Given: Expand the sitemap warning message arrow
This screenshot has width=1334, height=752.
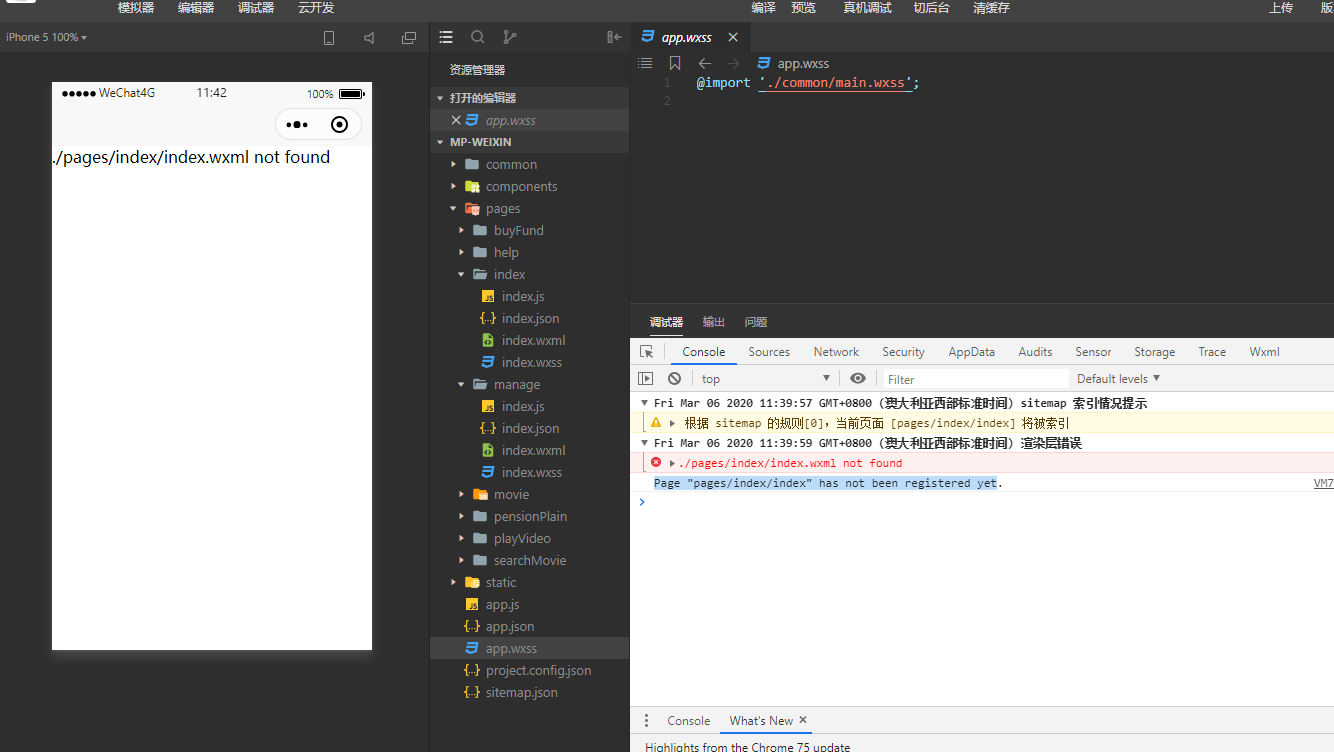Looking at the screenshot, I should tap(673, 423).
